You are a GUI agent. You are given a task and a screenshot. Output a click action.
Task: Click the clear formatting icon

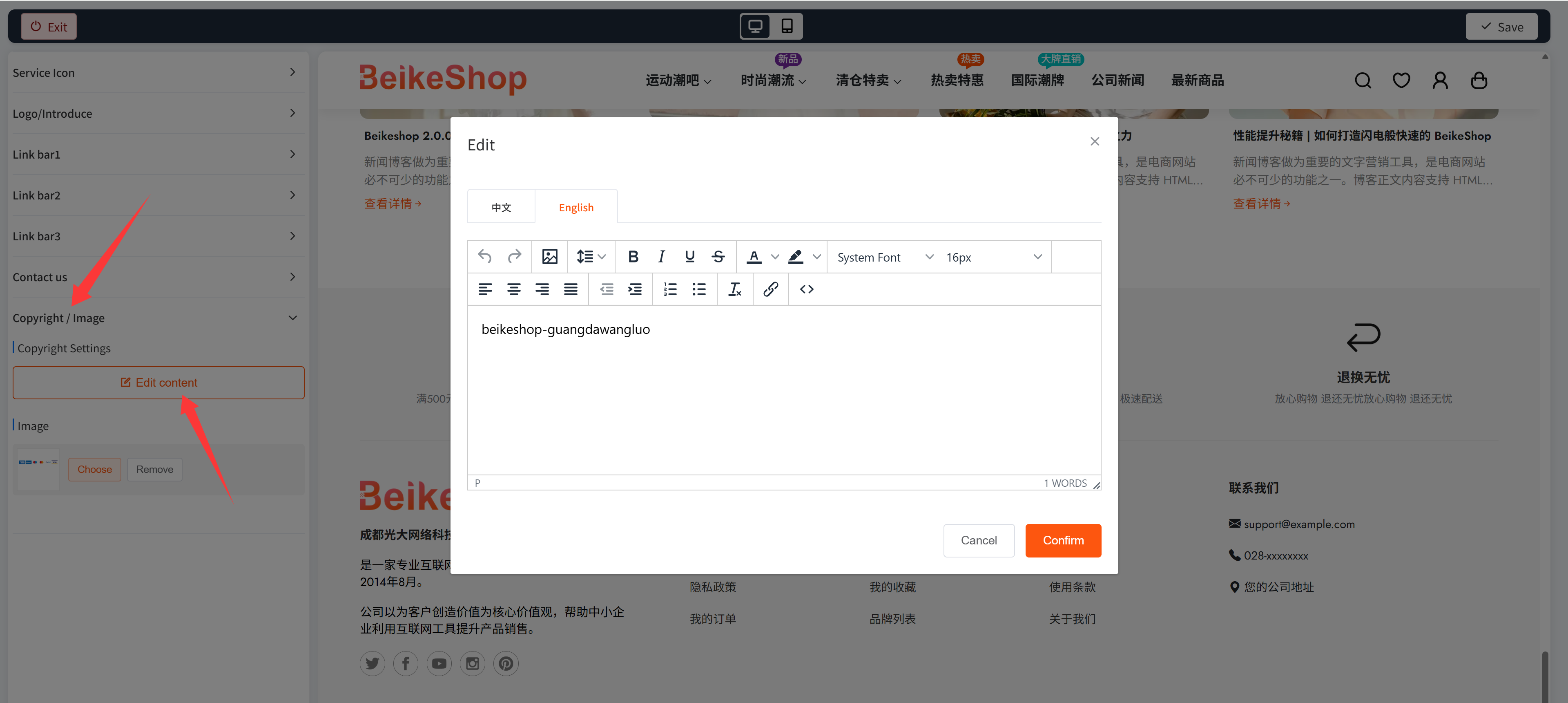click(x=735, y=289)
